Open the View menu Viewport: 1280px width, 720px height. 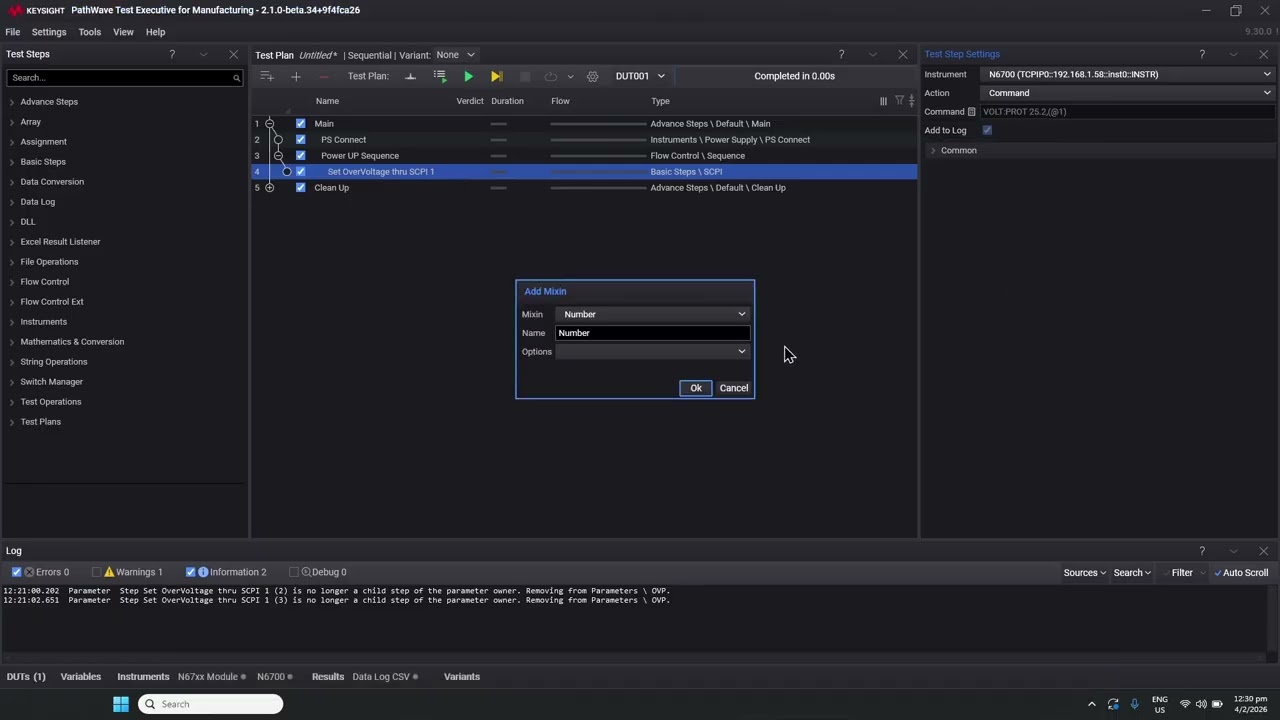point(123,32)
